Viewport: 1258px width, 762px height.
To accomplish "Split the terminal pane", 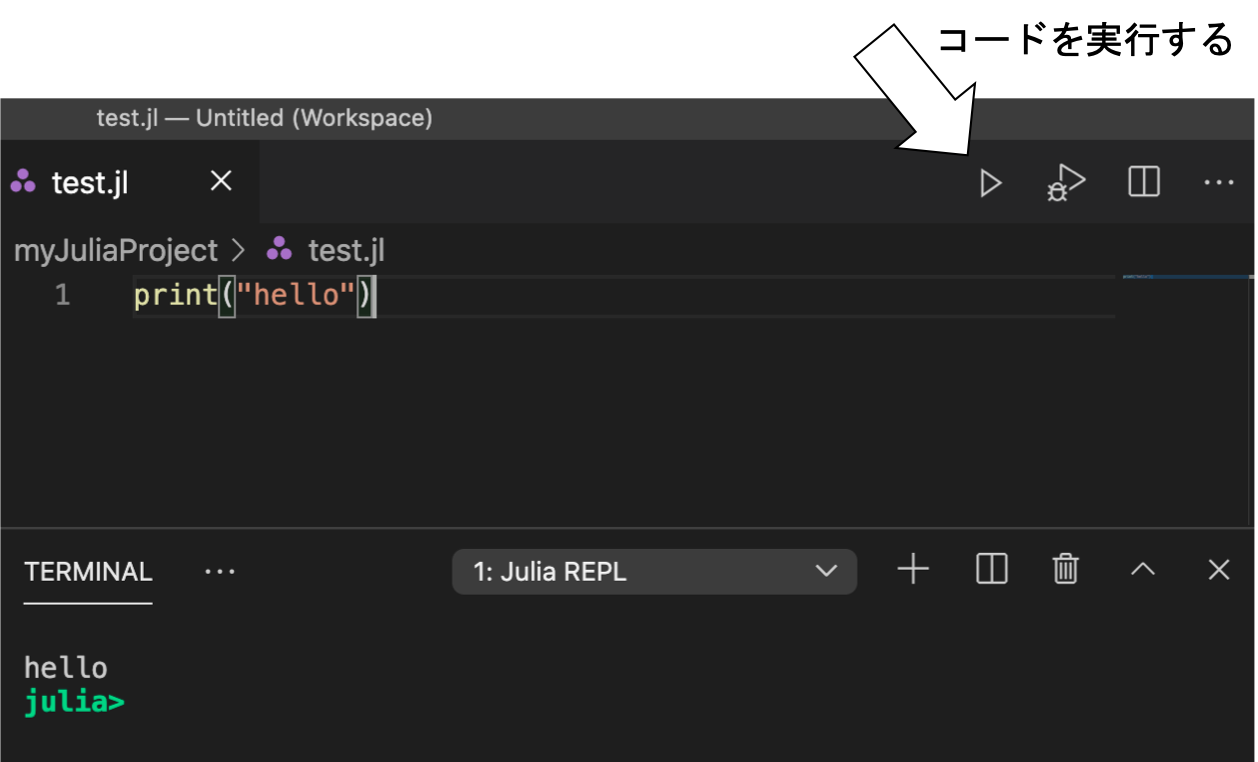I will pos(991,569).
